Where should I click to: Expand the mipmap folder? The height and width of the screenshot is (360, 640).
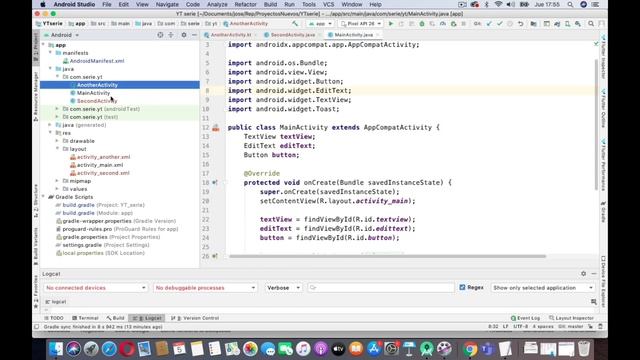point(57,181)
